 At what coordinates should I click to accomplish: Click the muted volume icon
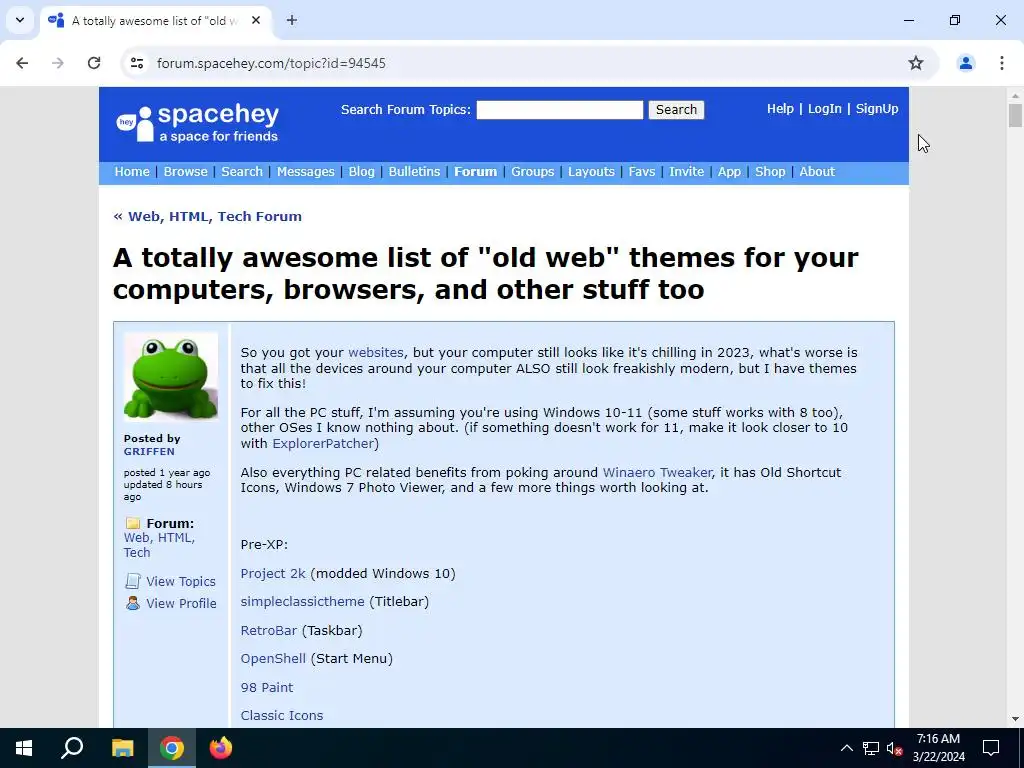coord(895,748)
